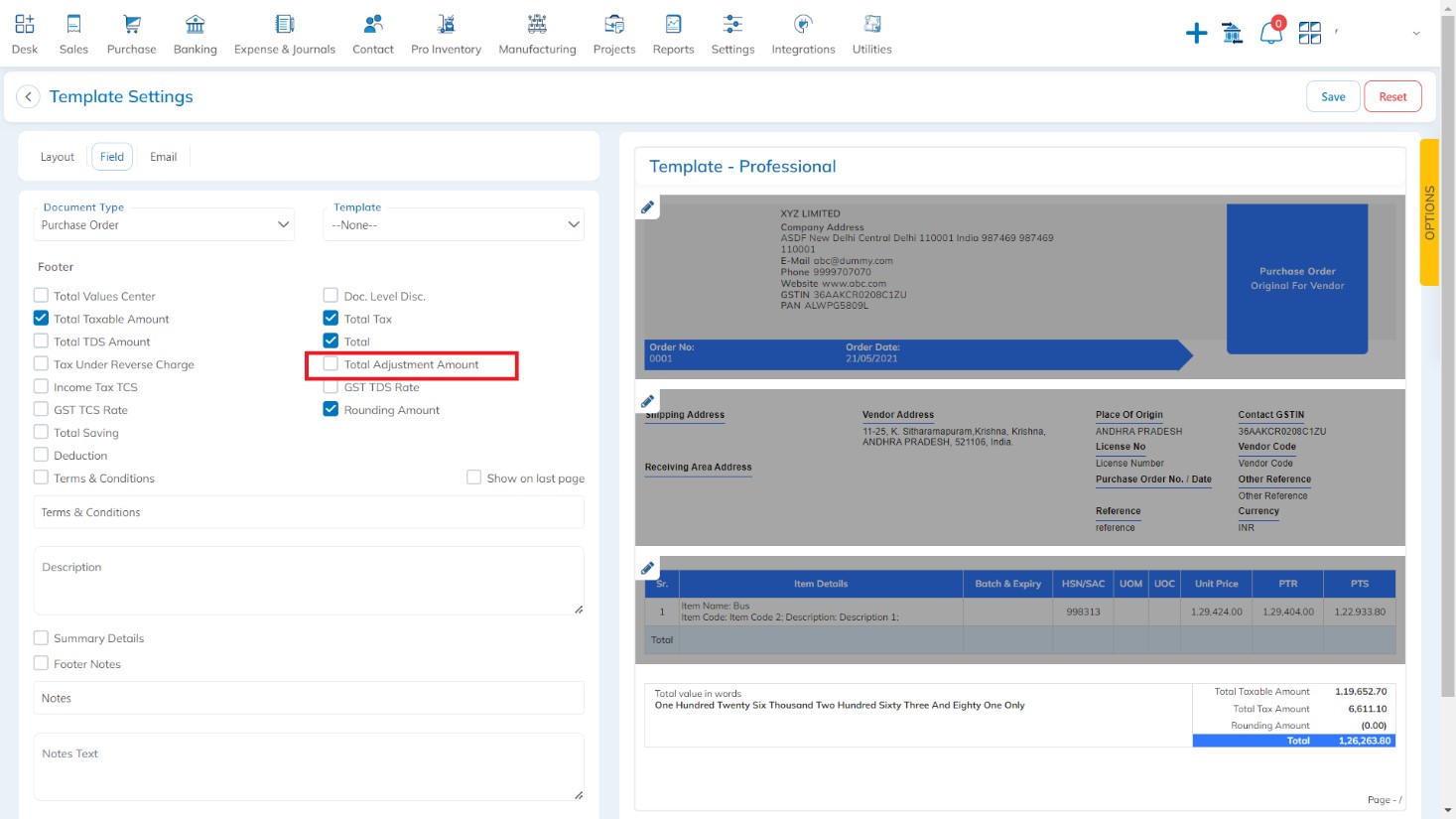Check Show on last page
Image resolution: width=1456 pixels, height=819 pixels.
pyautogui.click(x=473, y=478)
